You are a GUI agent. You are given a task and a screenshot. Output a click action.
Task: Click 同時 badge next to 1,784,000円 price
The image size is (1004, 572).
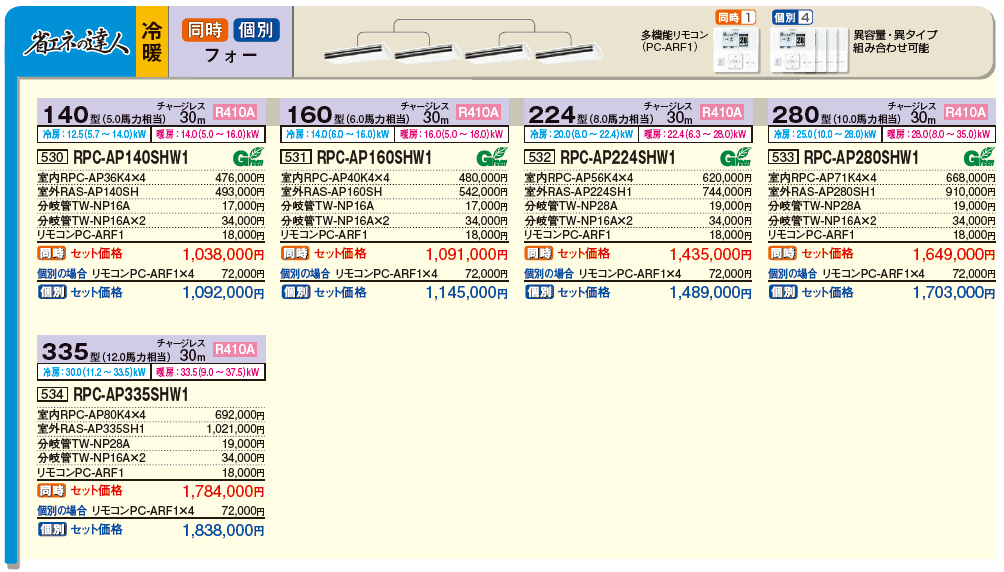pyautogui.click(x=52, y=491)
